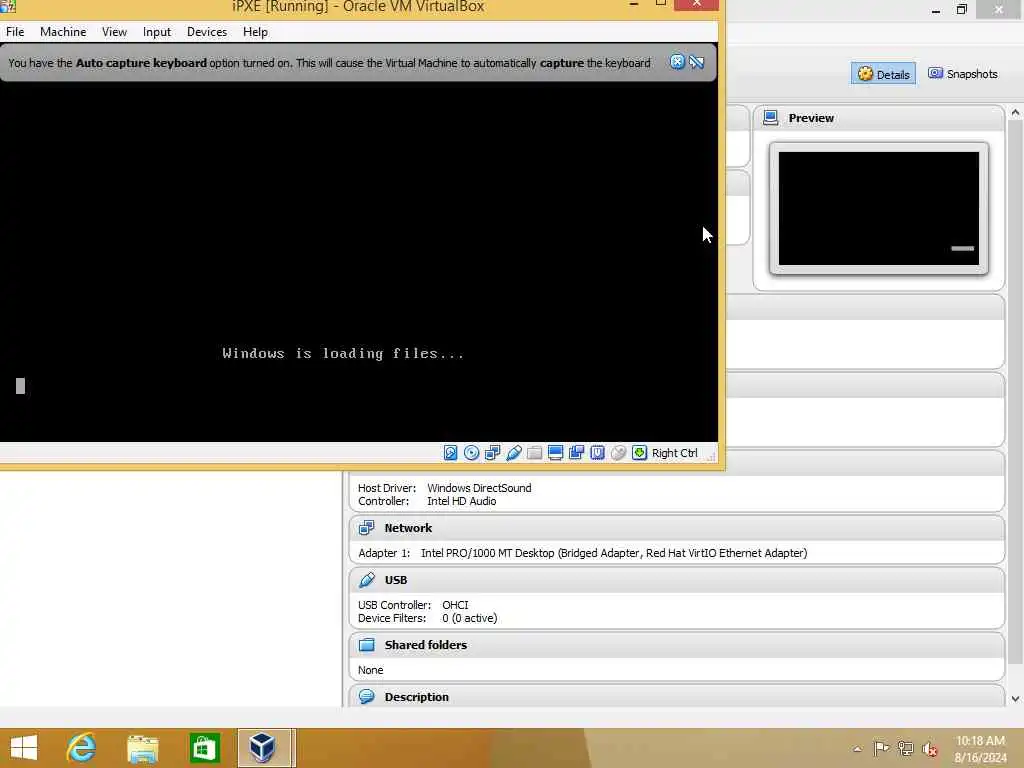Screen dimensions: 1024x768
Task: Dismiss the auto capture keyboard notification
Action: (677, 62)
